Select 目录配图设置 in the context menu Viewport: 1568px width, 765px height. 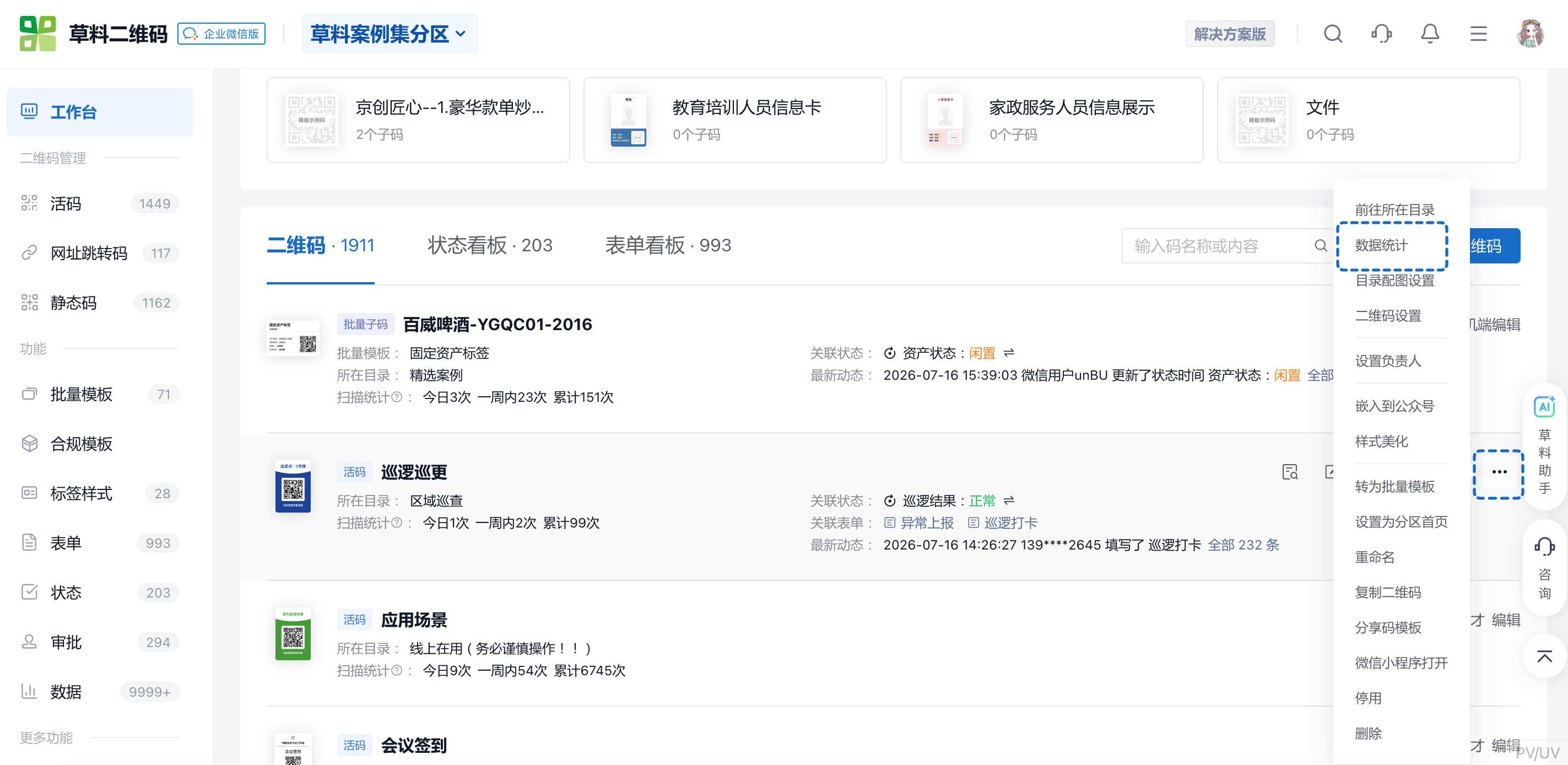coord(1394,281)
